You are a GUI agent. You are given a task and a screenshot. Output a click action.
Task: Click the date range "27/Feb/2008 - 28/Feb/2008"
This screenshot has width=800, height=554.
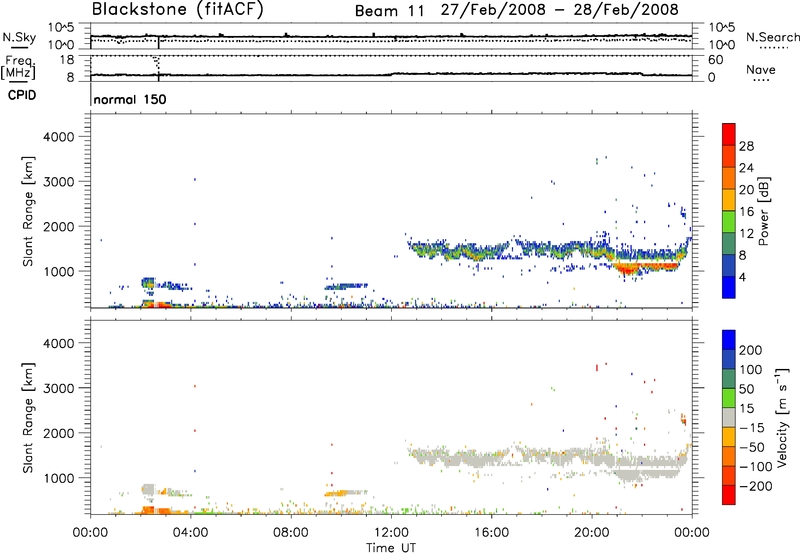tap(560, 10)
